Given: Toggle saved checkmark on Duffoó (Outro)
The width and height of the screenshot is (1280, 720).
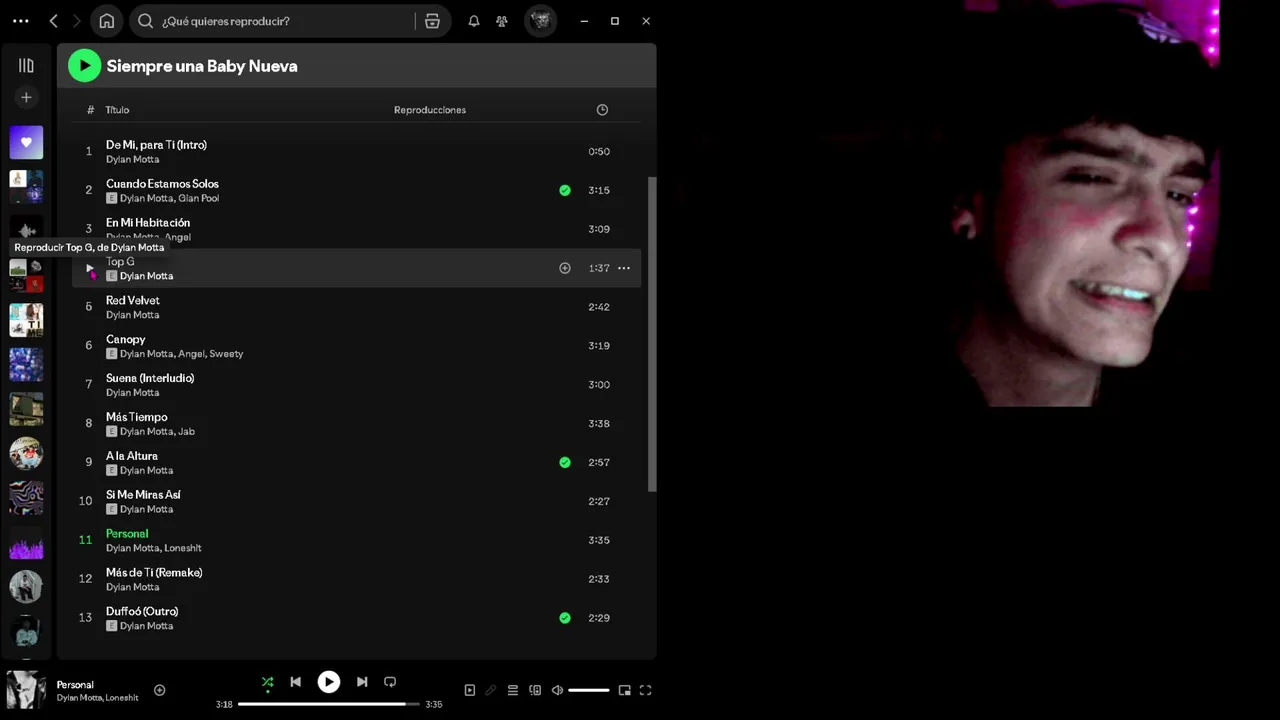Looking at the screenshot, I should coord(565,618).
